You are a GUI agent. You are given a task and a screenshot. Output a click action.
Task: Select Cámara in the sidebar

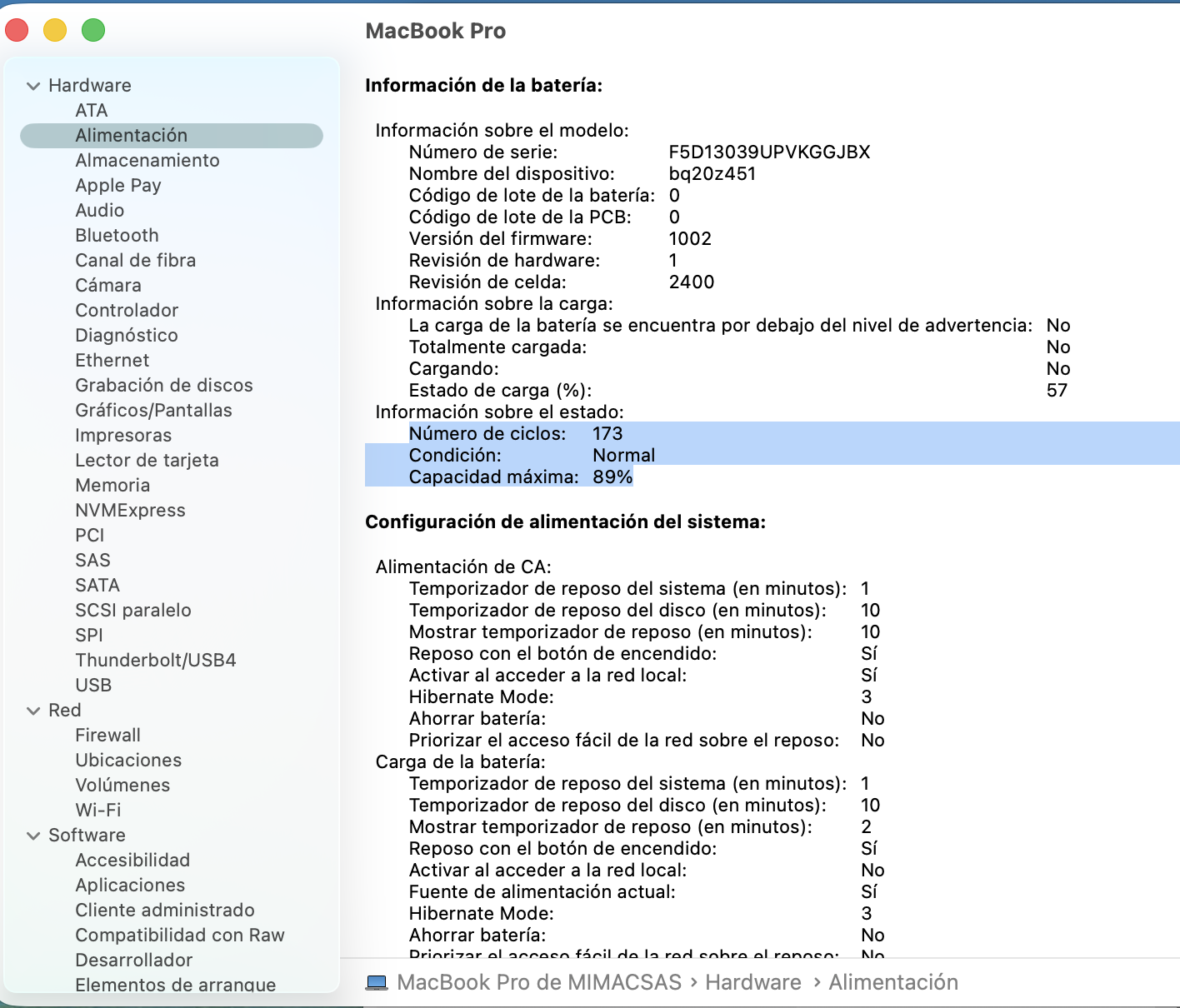pos(108,286)
